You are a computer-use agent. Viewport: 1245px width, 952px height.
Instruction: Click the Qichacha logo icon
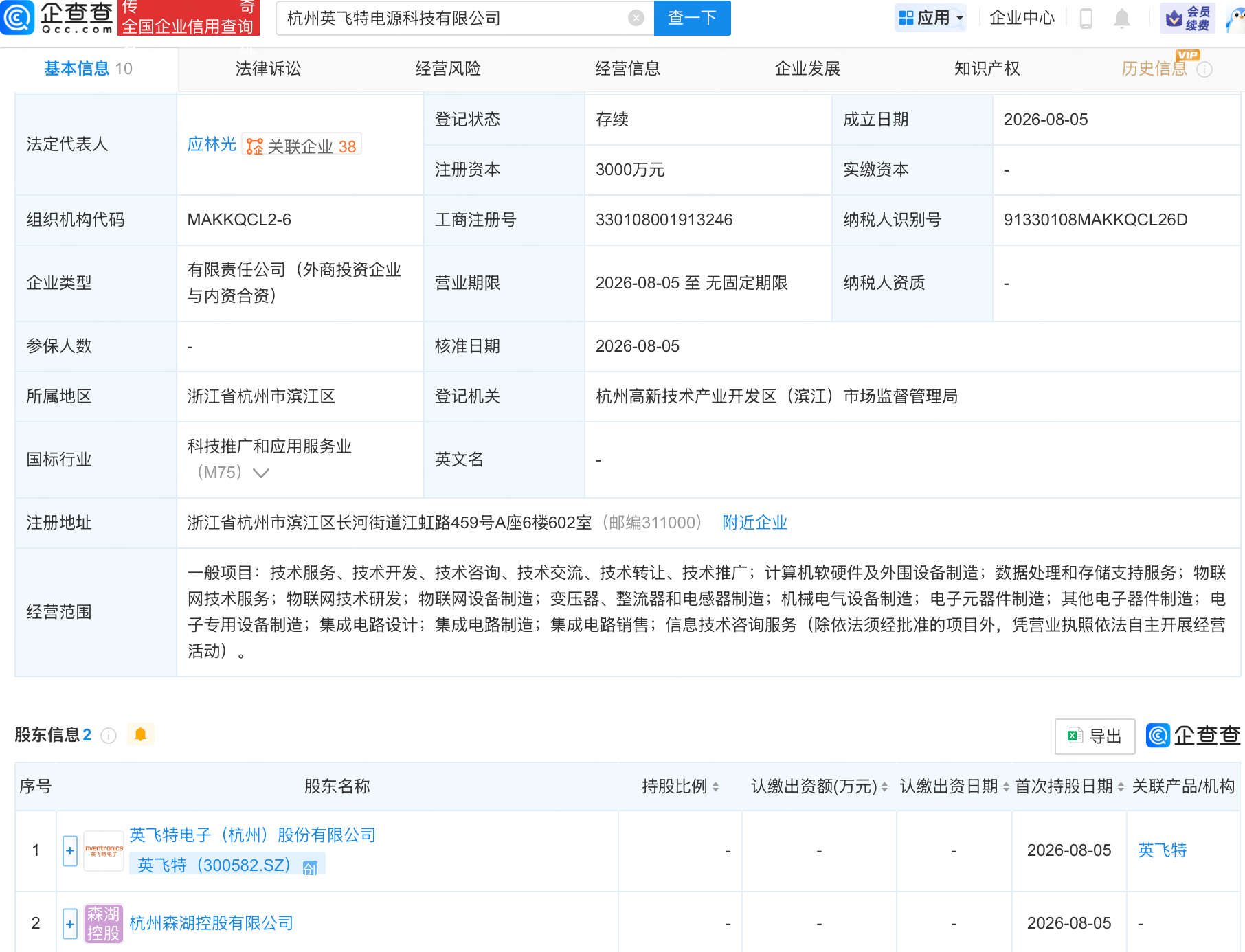pyautogui.click(x=17, y=18)
